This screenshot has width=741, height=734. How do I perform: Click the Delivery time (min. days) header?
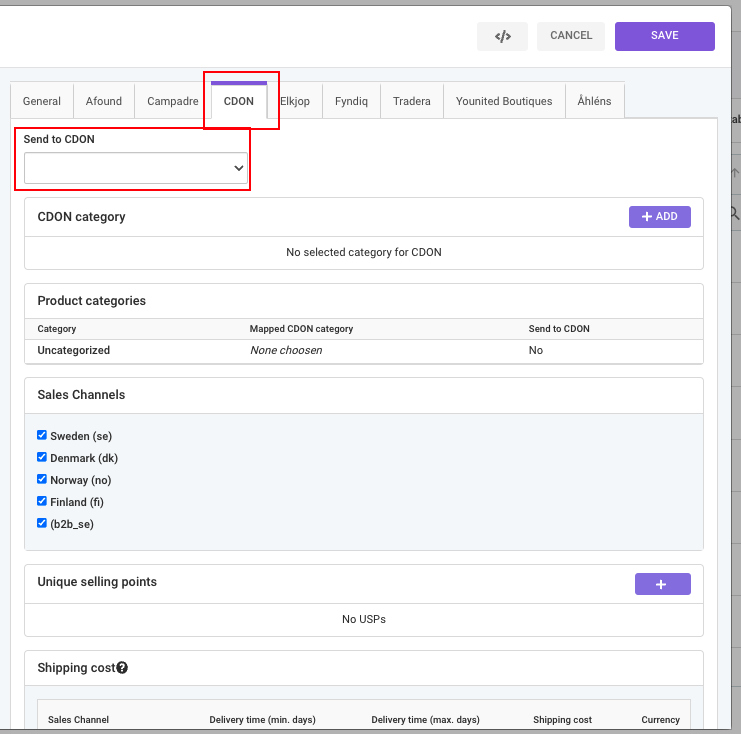click(262, 720)
